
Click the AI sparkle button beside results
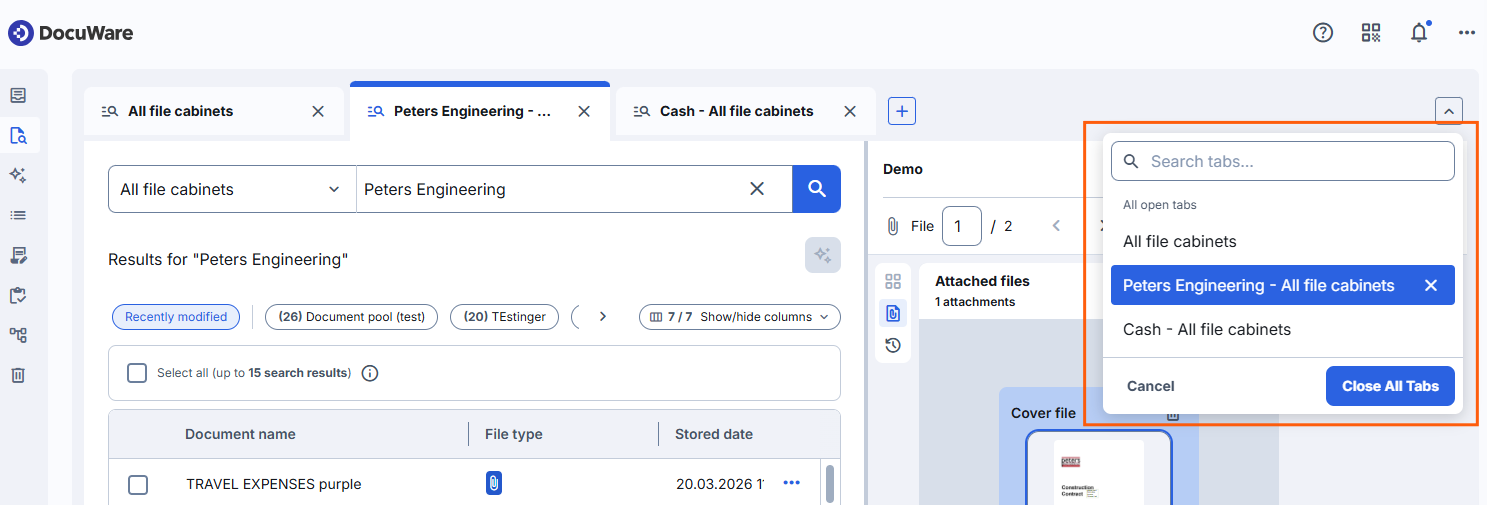pyautogui.click(x=823, y=255)
